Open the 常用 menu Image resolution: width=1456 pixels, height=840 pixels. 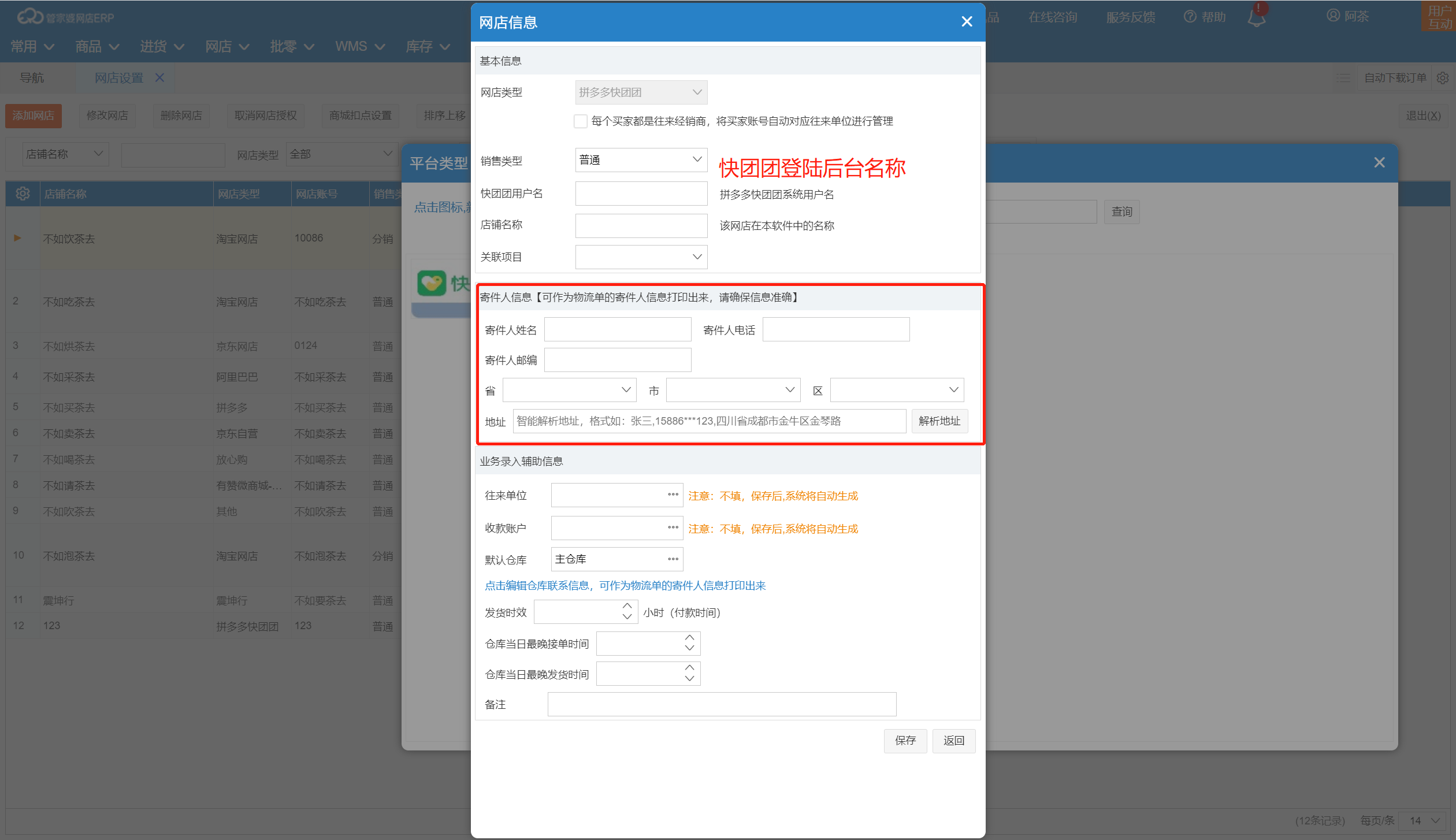click(x=32, y=46)
